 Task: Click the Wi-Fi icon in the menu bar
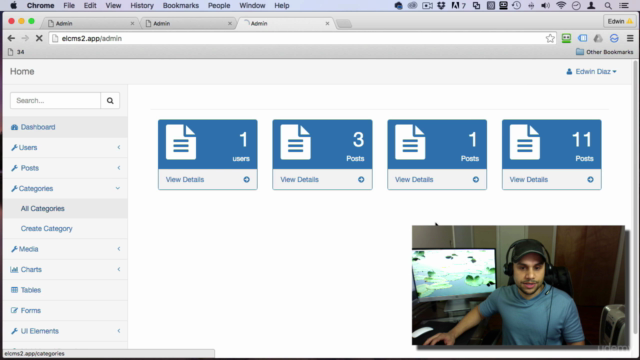point(561,6)
